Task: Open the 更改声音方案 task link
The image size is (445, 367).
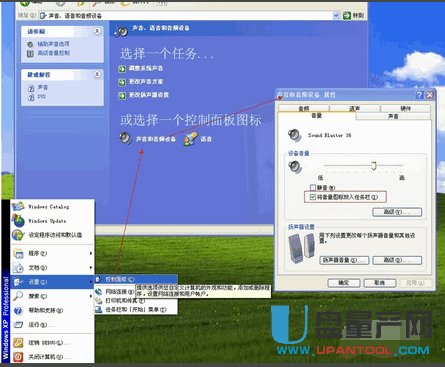Action: click(146, 82)
